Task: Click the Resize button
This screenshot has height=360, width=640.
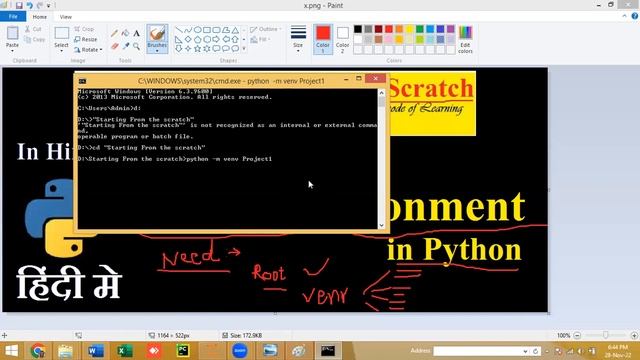Action: pos(86,40)
